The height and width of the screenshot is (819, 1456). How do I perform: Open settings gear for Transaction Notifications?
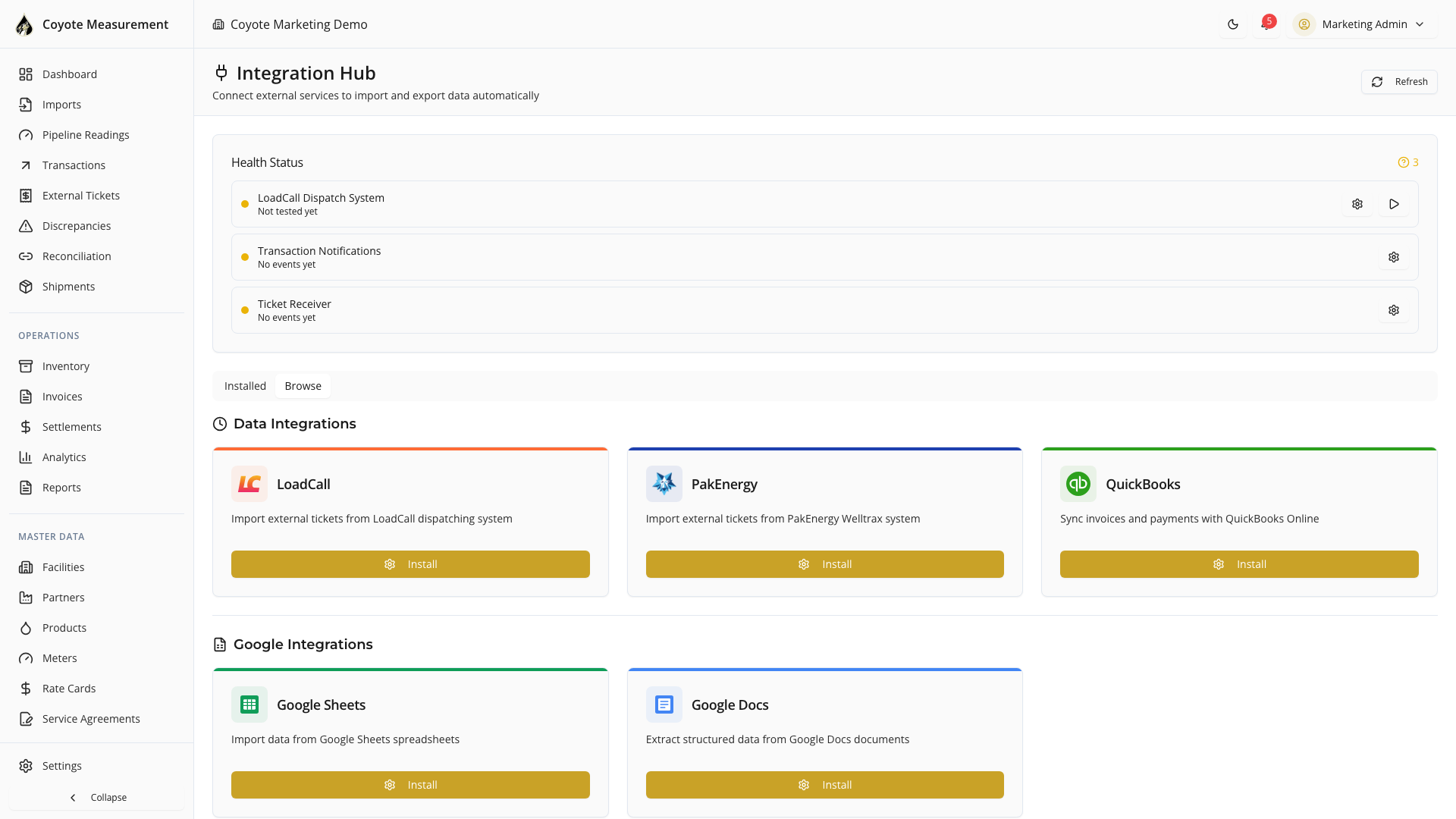coord(1394,257)
